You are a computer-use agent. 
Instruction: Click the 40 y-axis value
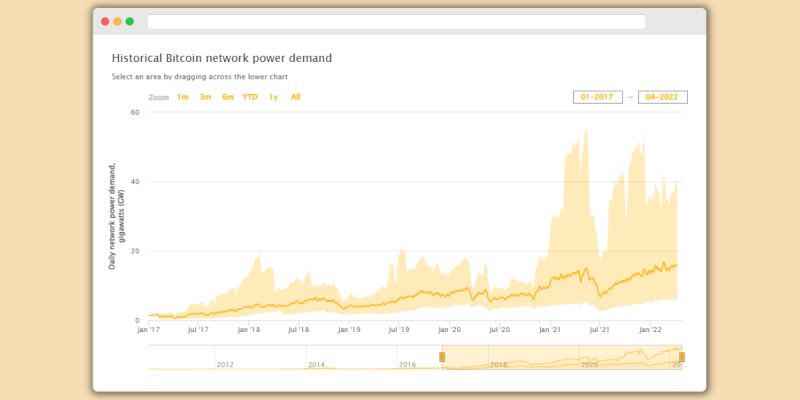pyautogui.click(x=135, y=182)
